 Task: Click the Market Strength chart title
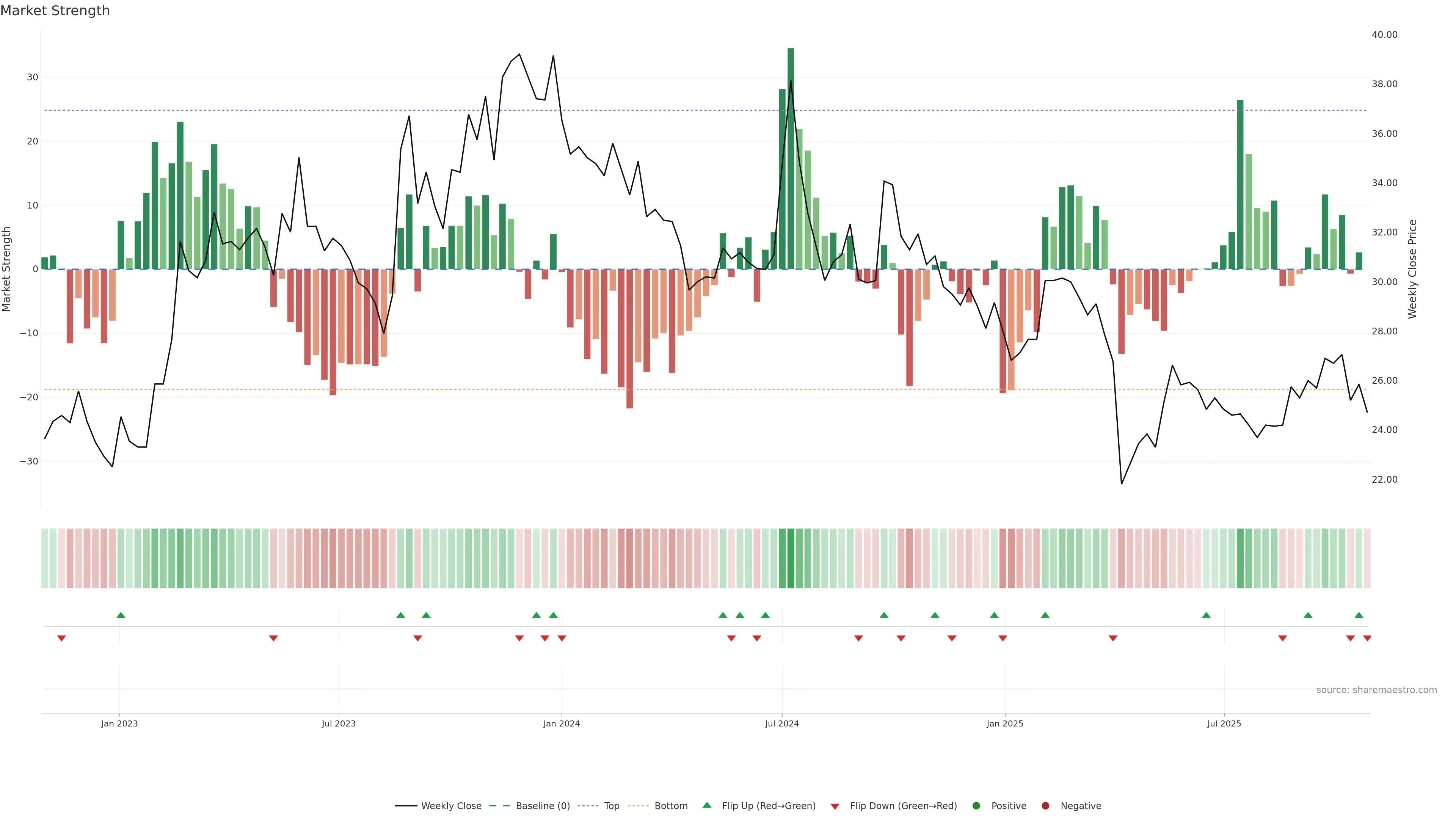tap(55, 11)
